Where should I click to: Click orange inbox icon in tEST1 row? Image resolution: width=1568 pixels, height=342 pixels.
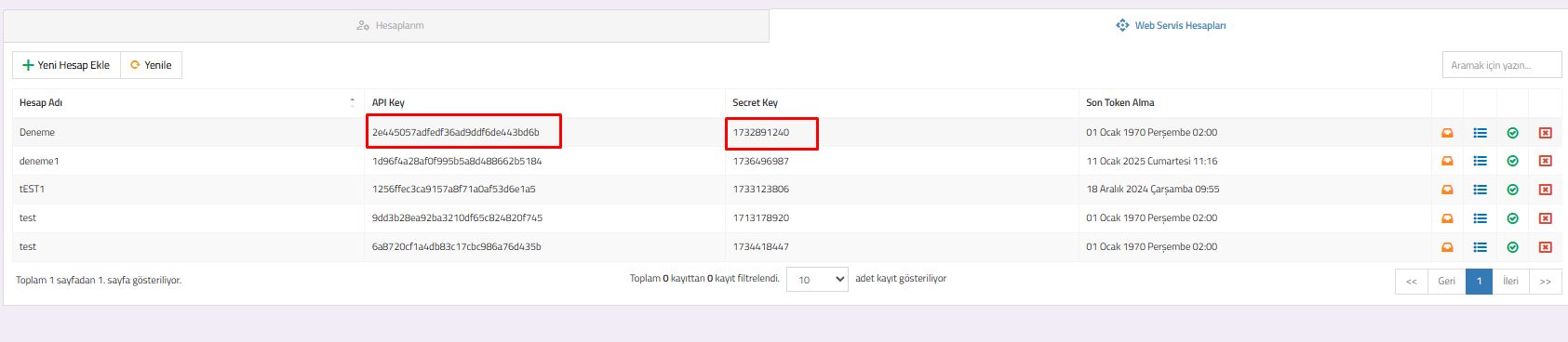click(1447, 190)
